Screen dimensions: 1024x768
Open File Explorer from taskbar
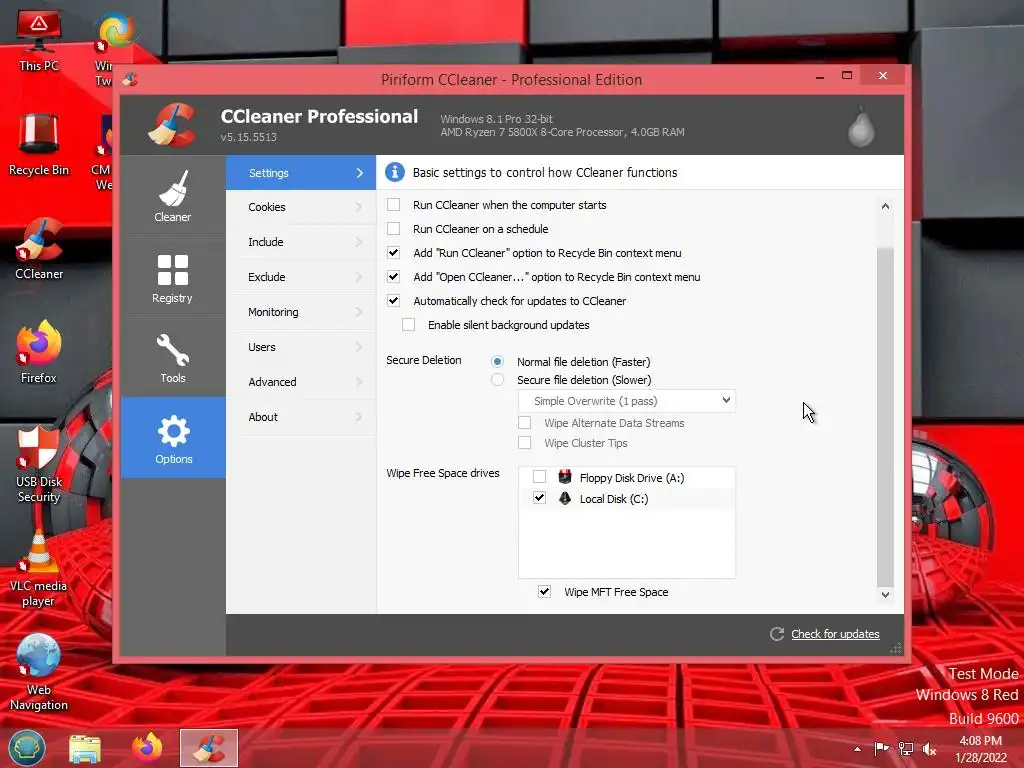pyautogui.click(x=85, y=748)
